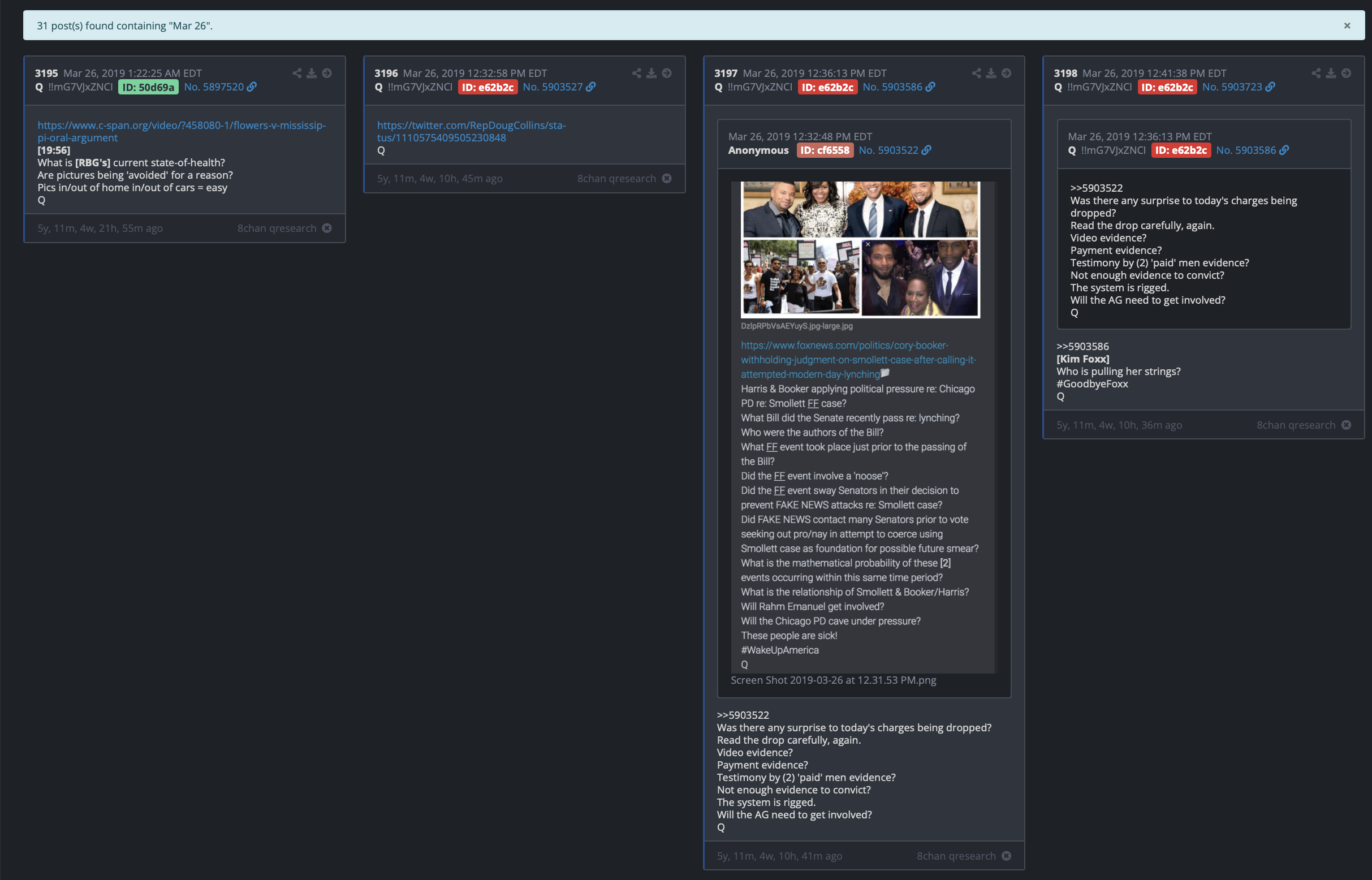Open post No. 5897520 link
The height and width of the screenshot is (880, 1372).
(214, 87)
